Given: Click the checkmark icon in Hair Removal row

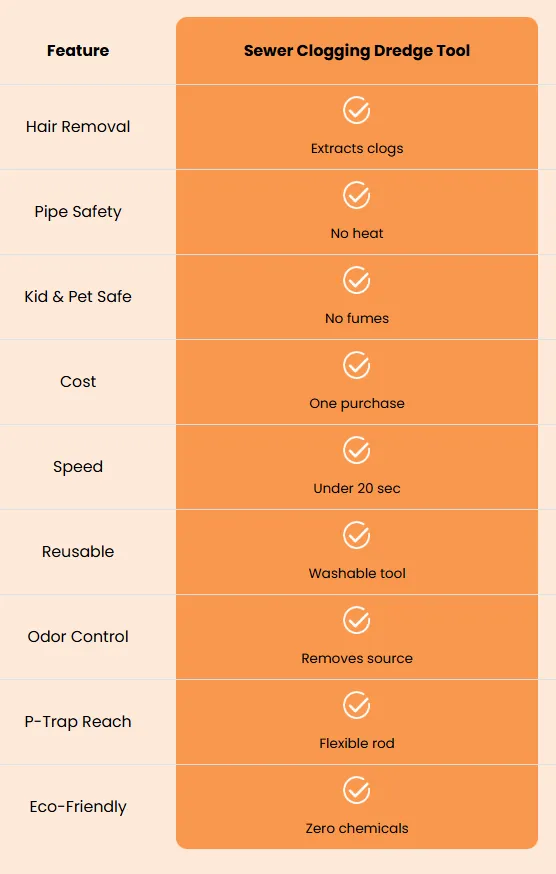Looking at the screenshot, I should tap(356, 110).
